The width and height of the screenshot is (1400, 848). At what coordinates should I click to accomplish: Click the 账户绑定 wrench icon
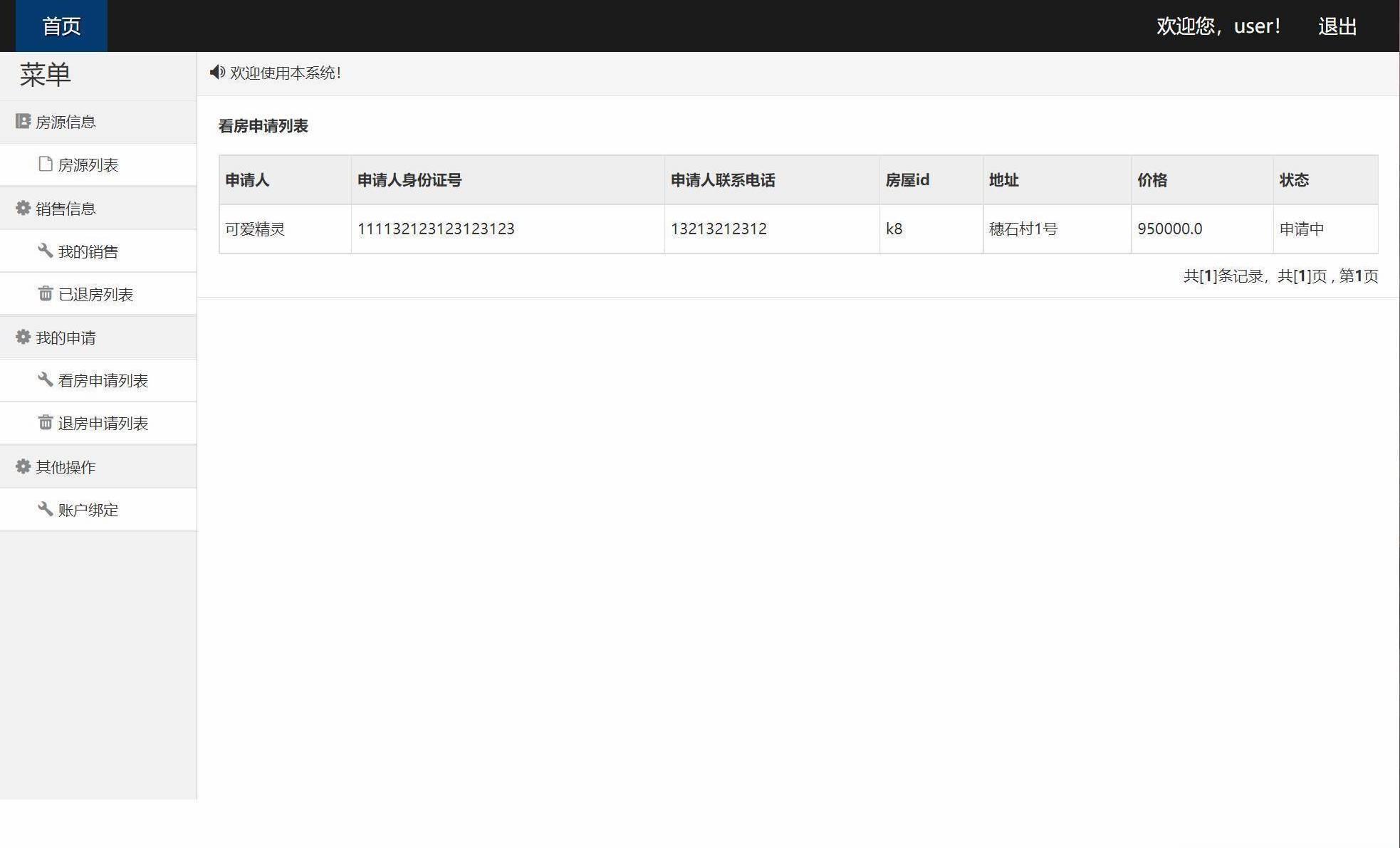click(x=46, y=509)
